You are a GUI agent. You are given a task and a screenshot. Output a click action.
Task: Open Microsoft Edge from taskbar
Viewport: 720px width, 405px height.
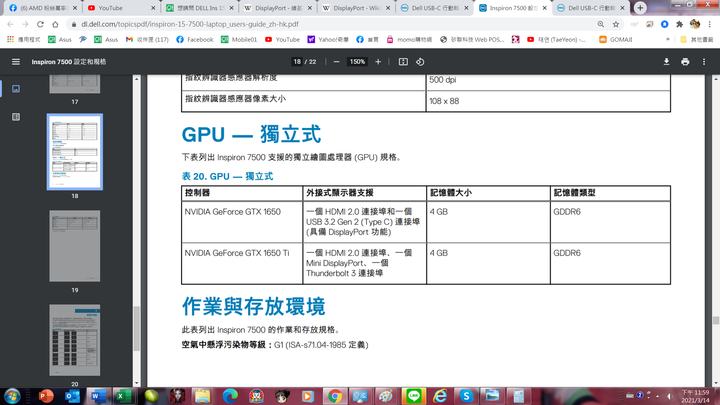[x=230, y=396]
